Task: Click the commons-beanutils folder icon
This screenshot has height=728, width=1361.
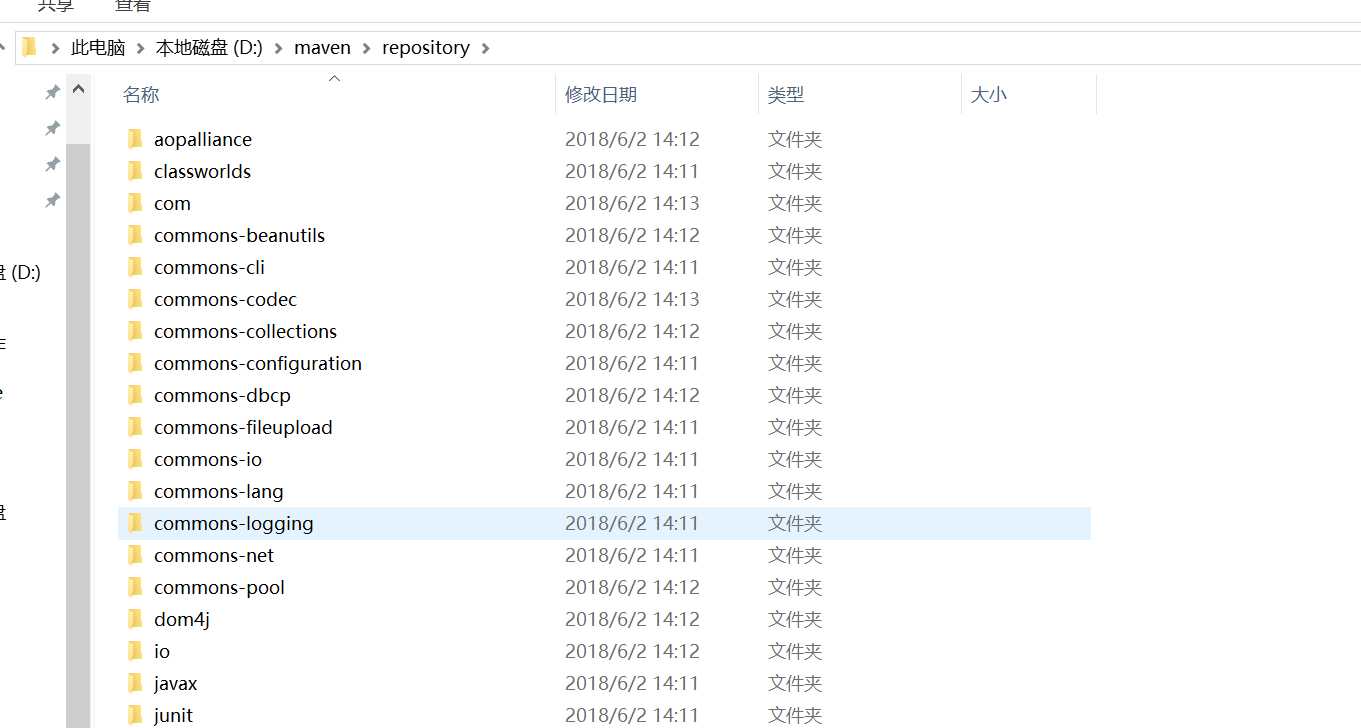Action: pos(136,235)
